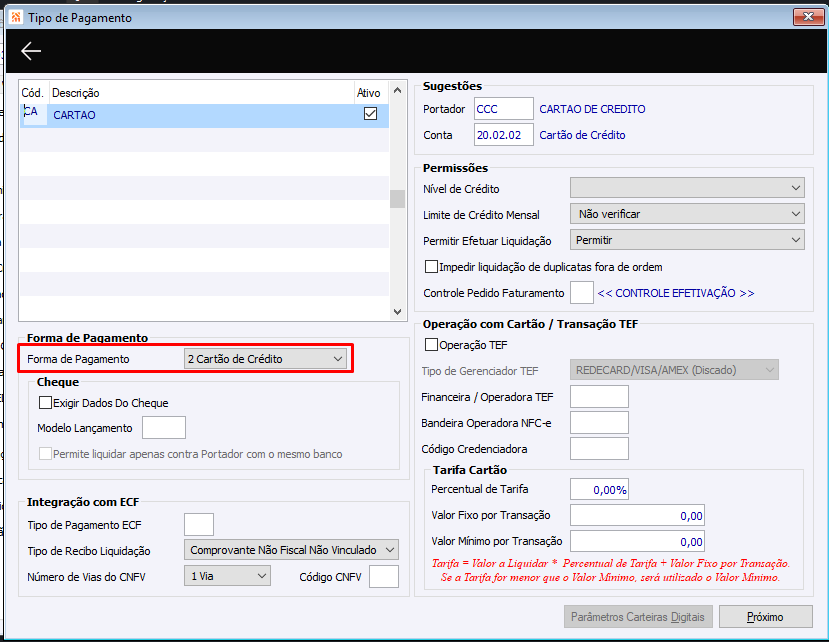The width and height of the screenshot is (829, 642).
Task: Check Impedir liquidação de duplicatas fora de ordem
Action: (431, 267)
